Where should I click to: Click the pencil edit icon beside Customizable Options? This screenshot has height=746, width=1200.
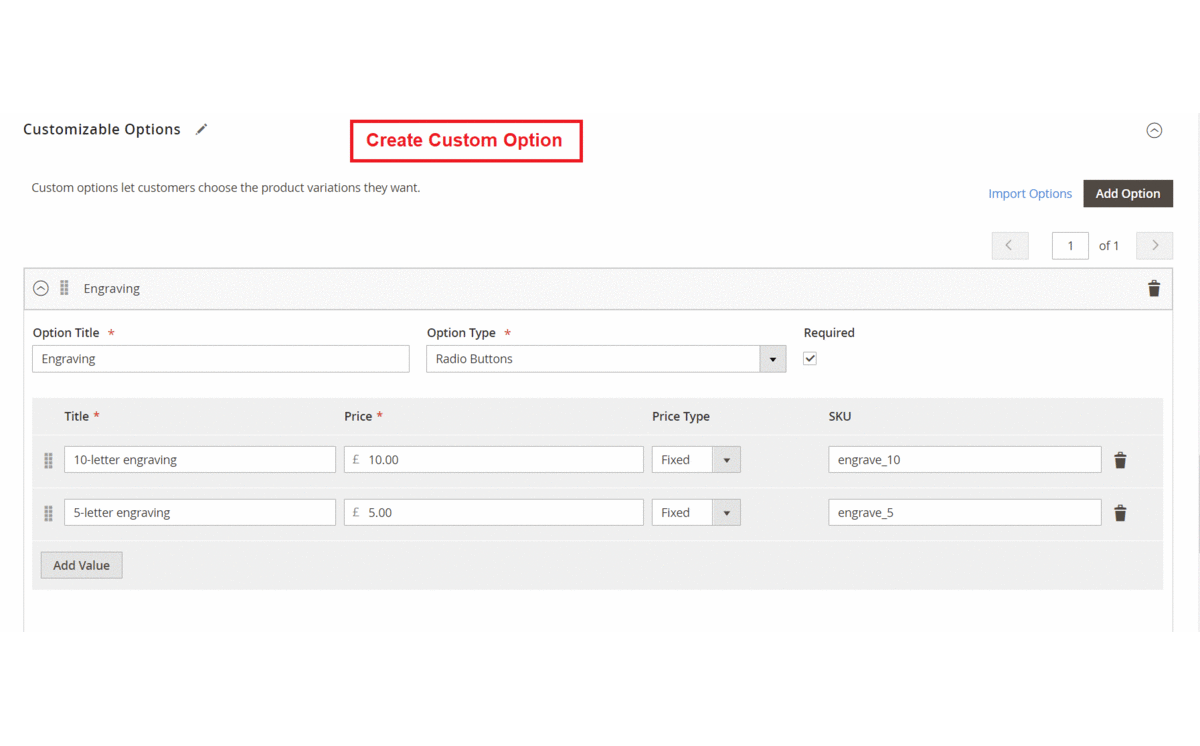click(x=202, y=129)
